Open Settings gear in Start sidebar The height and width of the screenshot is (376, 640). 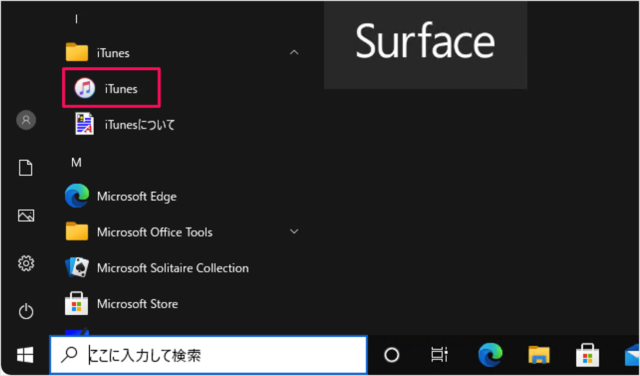pyautogui.click(x=26, y=263)
